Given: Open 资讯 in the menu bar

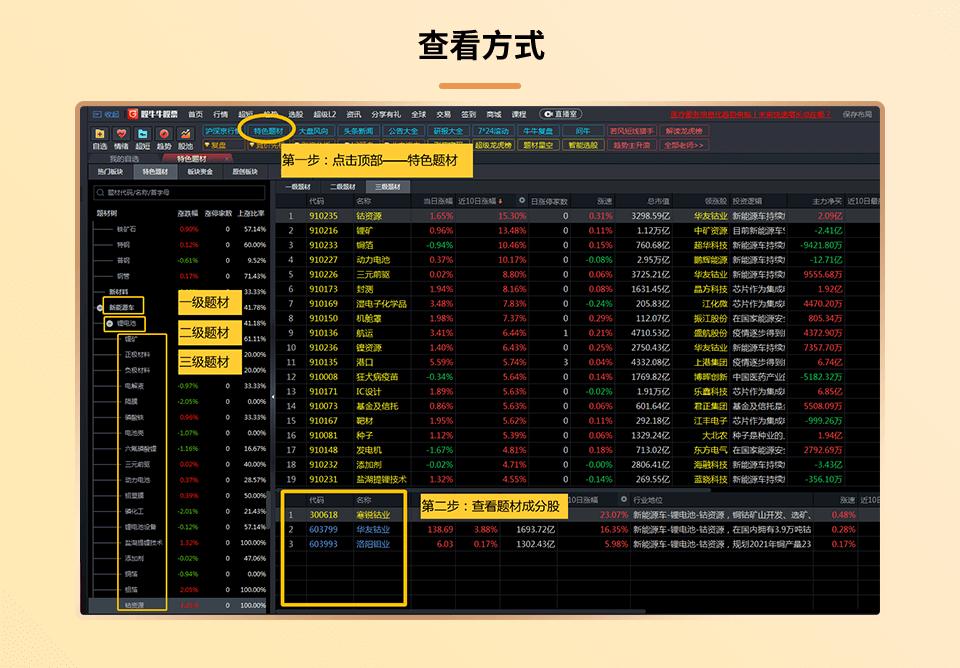Looking at the screenshot, I should tap(354, 114).
